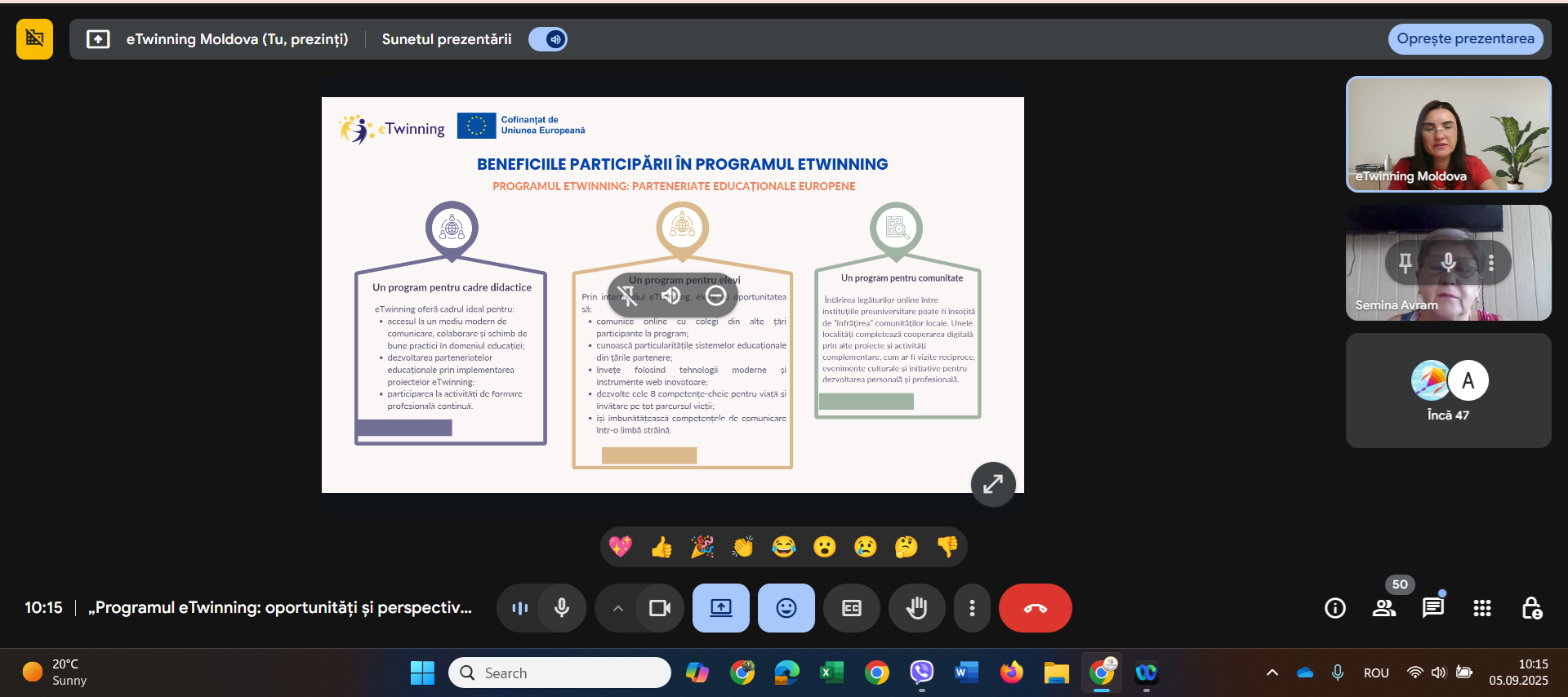The image size is (1568, 697).
Task: Send the thumbs down reaction
Action: click(x=947, y=547)
